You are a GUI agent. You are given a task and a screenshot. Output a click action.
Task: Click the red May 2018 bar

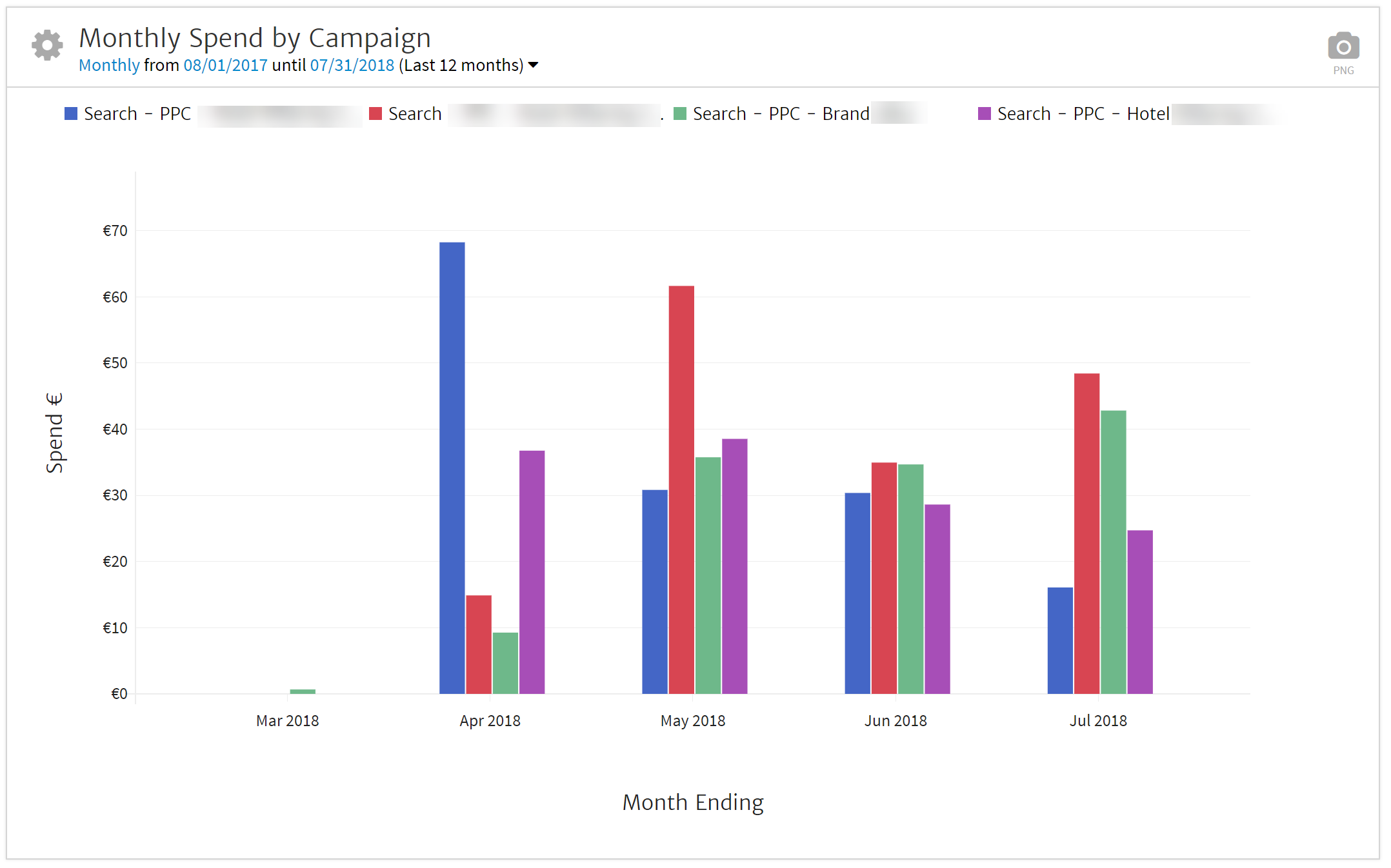point(681,490)
